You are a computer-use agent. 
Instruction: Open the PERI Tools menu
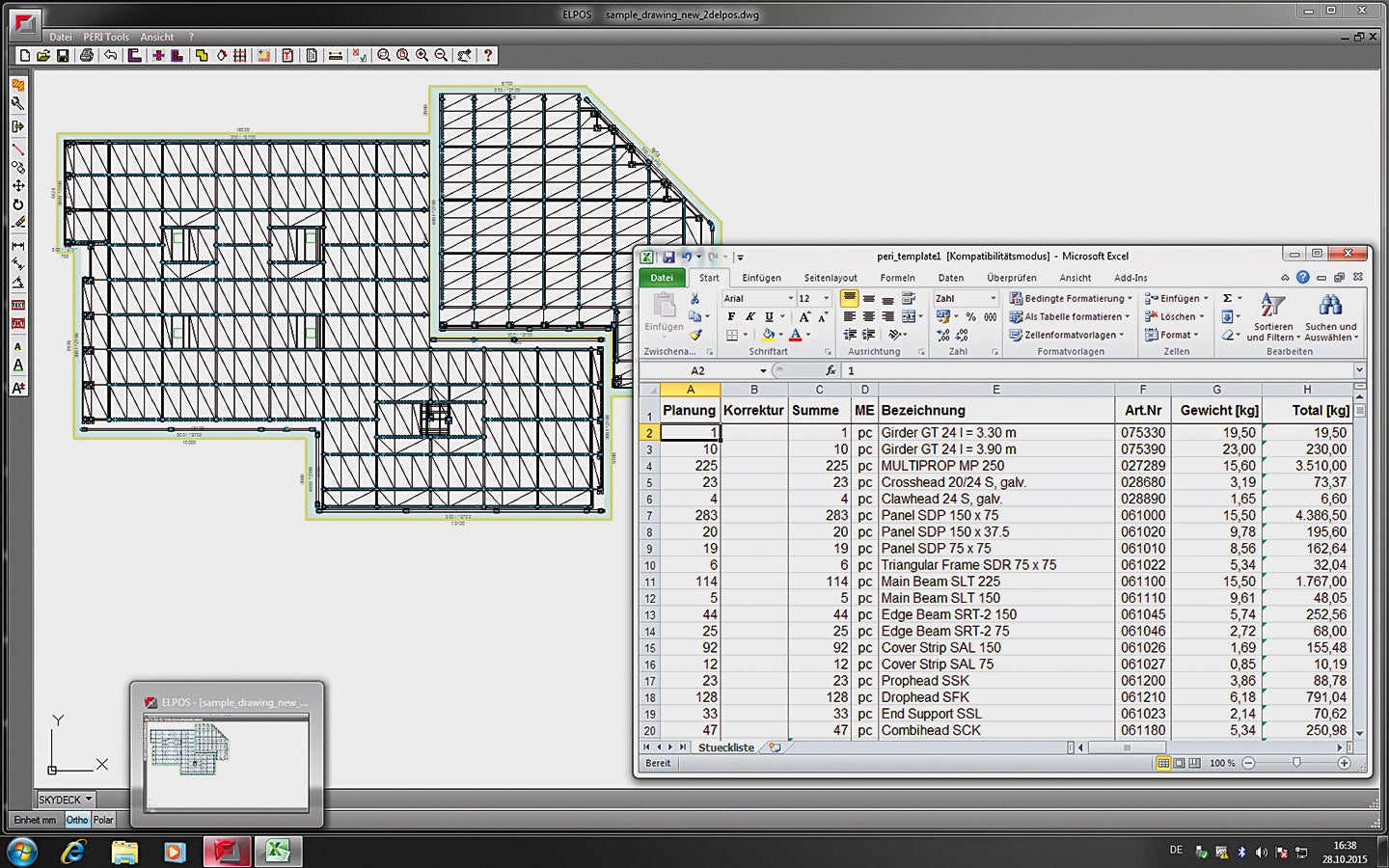pyautogui.click(x=106, y=38)
